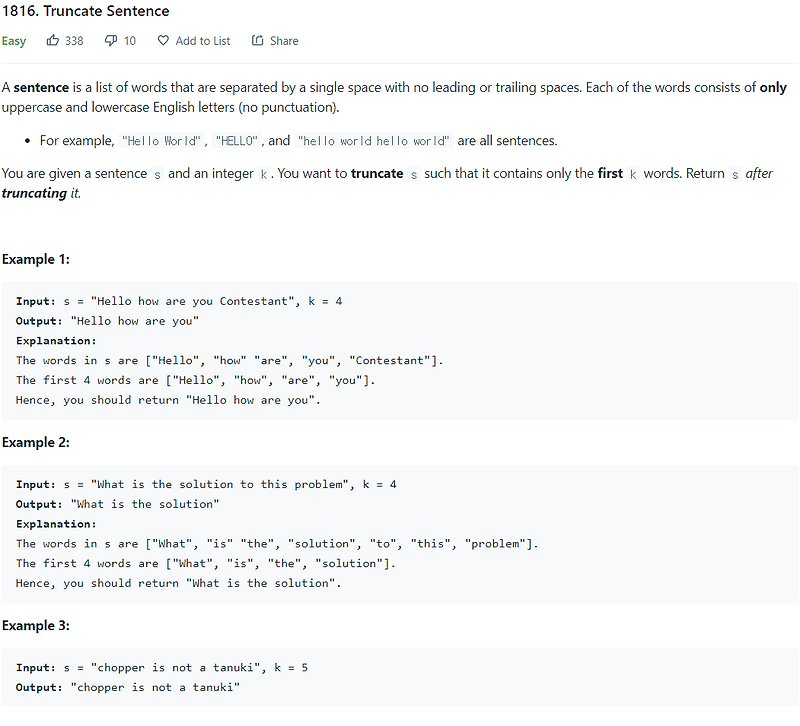Click the bold word "truncate" in the description
800x726 pixels.
(377, 173)
